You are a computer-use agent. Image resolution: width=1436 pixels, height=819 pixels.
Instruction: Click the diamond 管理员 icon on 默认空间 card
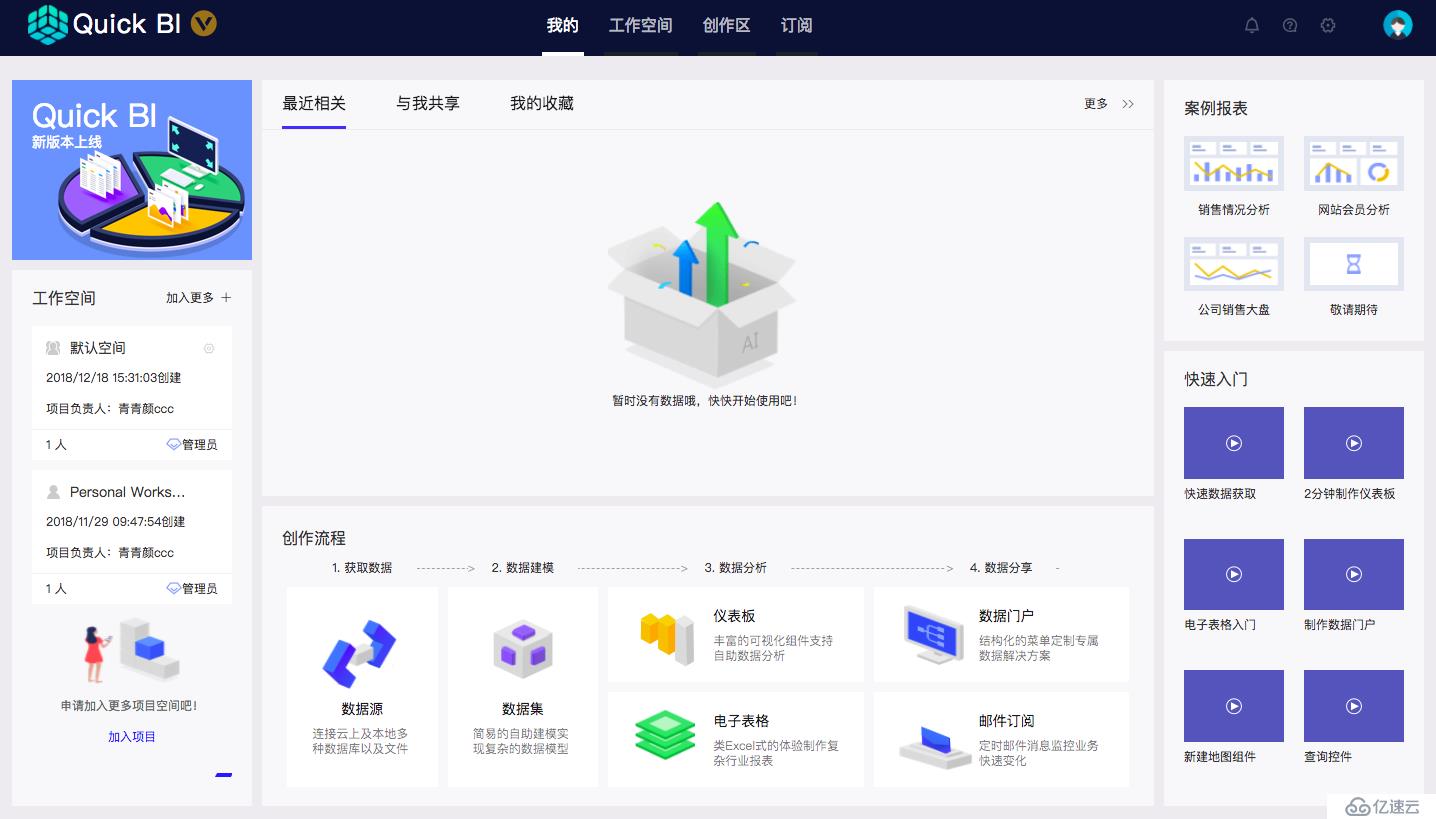pyautogui.click(x=173, y=445)
